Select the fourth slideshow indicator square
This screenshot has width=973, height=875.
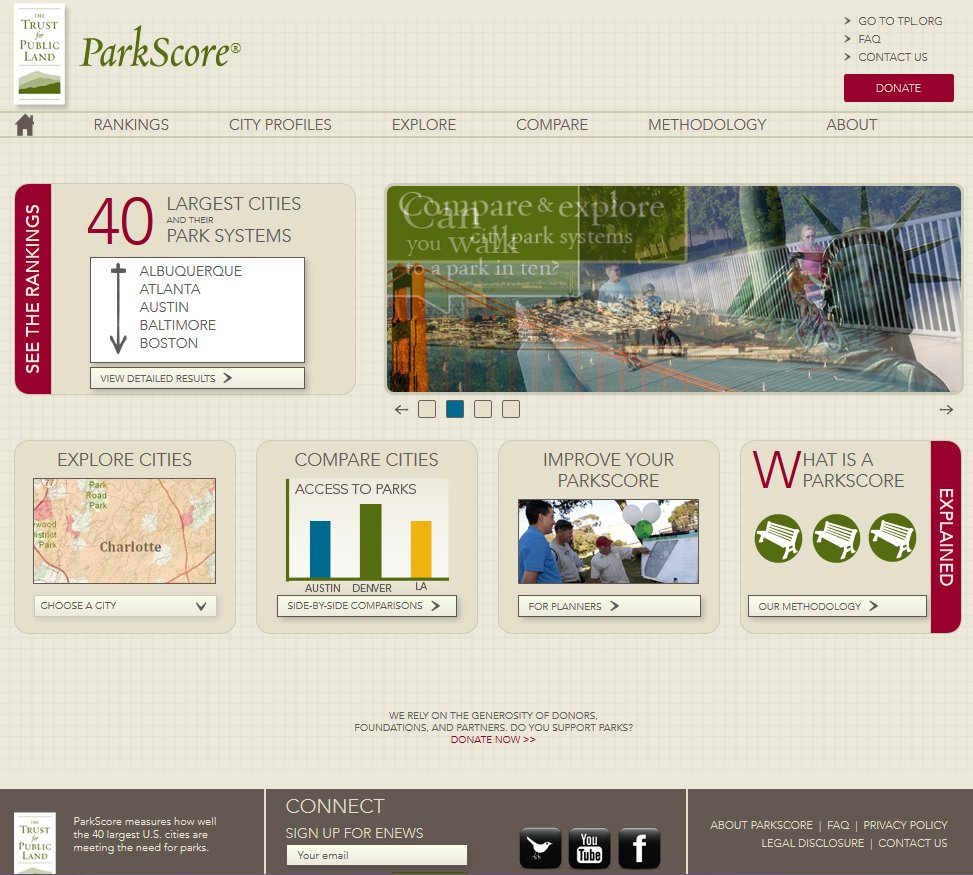pyautogui.click(x=511, y=409)
